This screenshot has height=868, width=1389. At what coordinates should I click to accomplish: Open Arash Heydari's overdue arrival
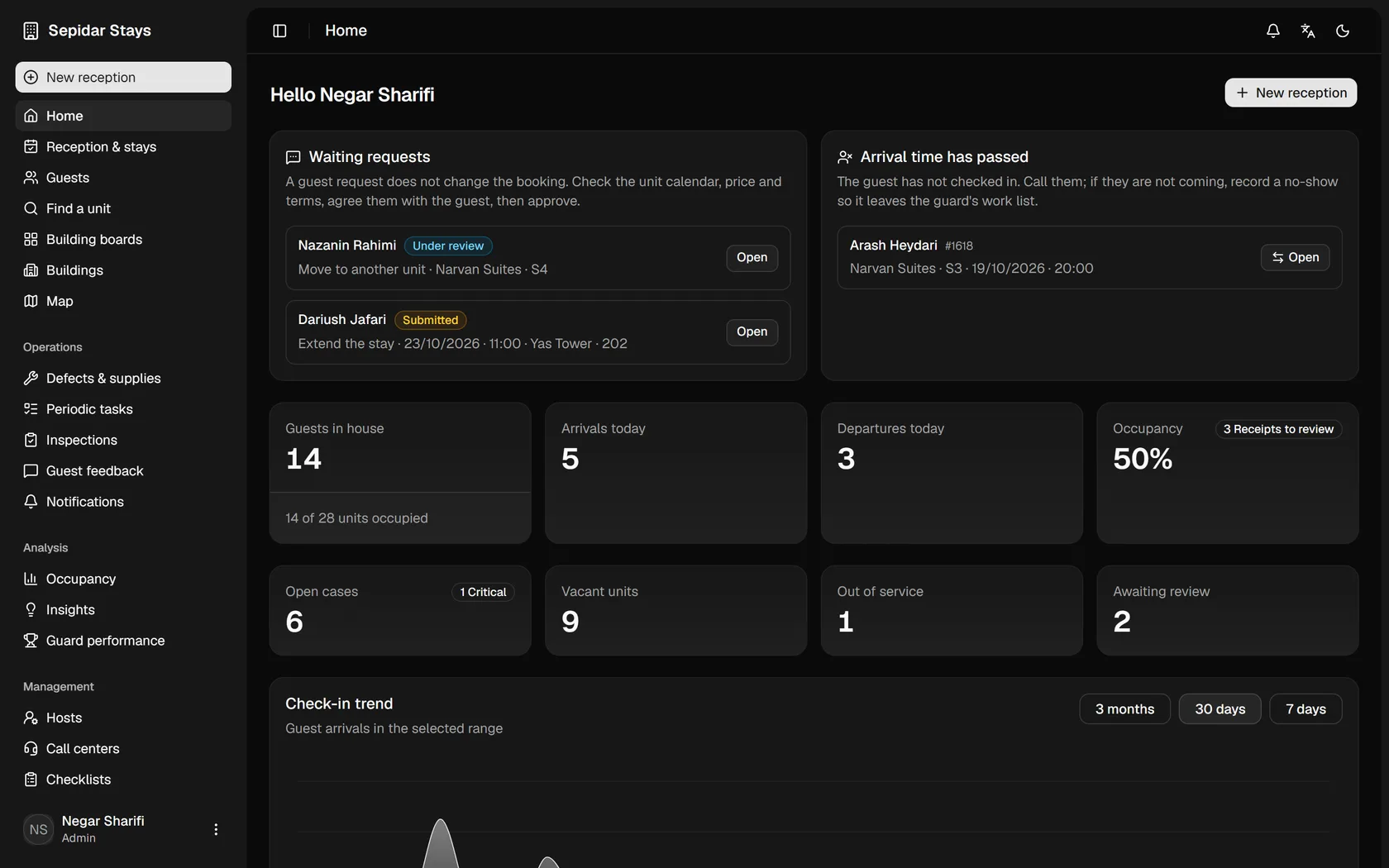click(1295, 257)
